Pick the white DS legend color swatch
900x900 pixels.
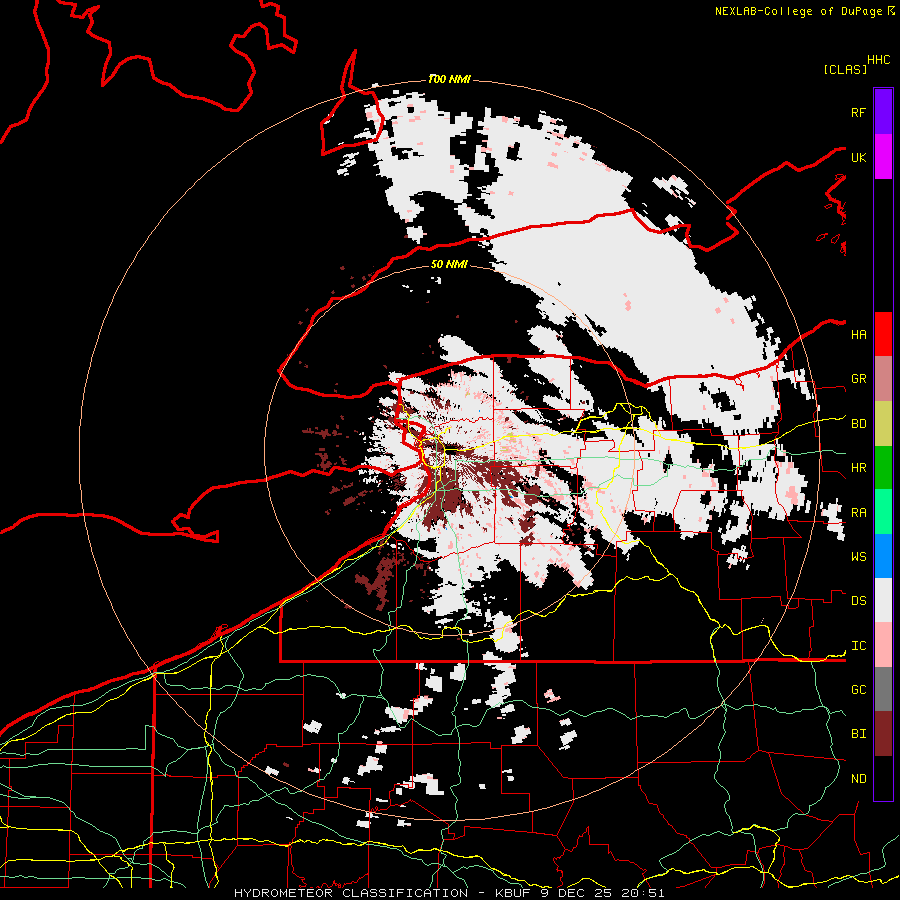[883, 600]
